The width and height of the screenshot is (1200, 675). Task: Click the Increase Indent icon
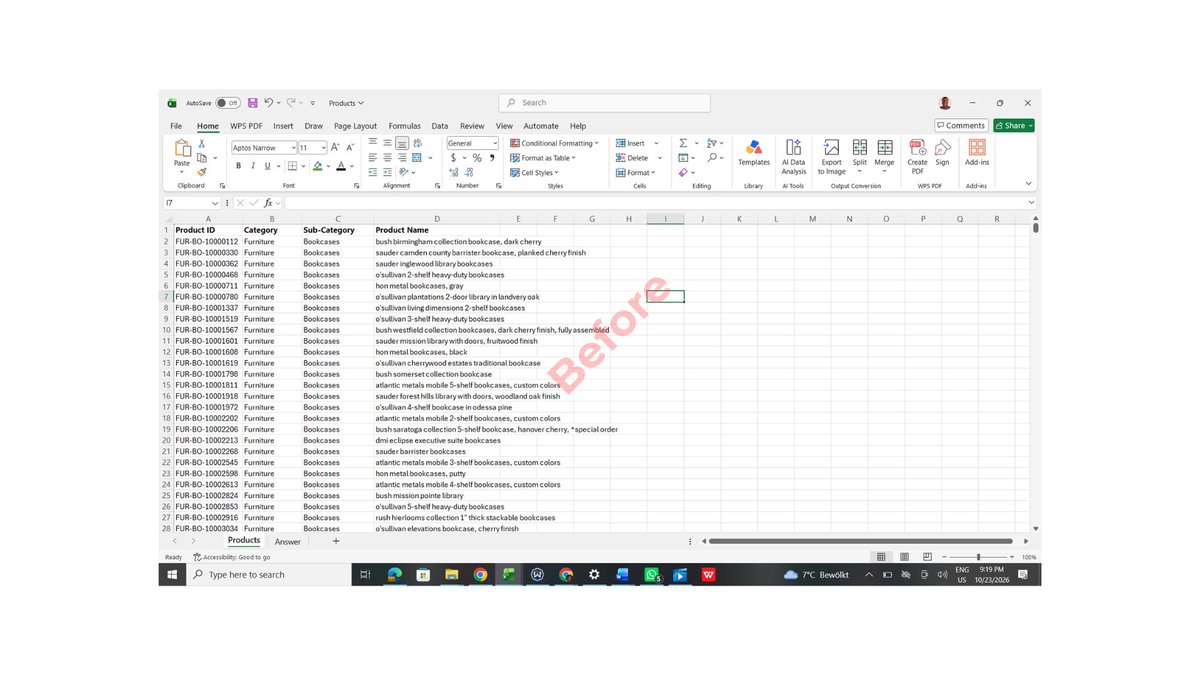pos(387,172)
